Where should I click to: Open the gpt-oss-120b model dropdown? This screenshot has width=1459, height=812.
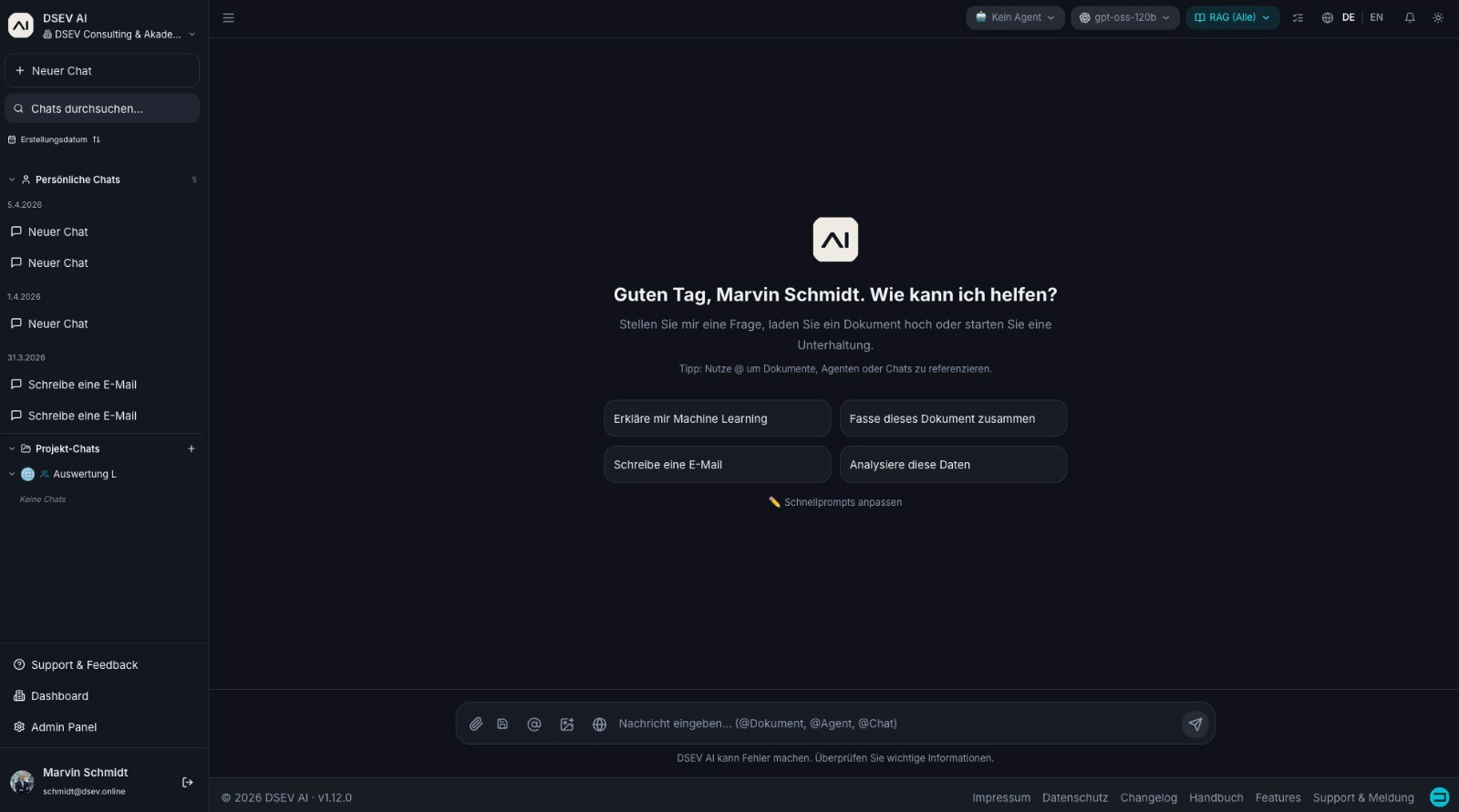(x=1125, y=17)
